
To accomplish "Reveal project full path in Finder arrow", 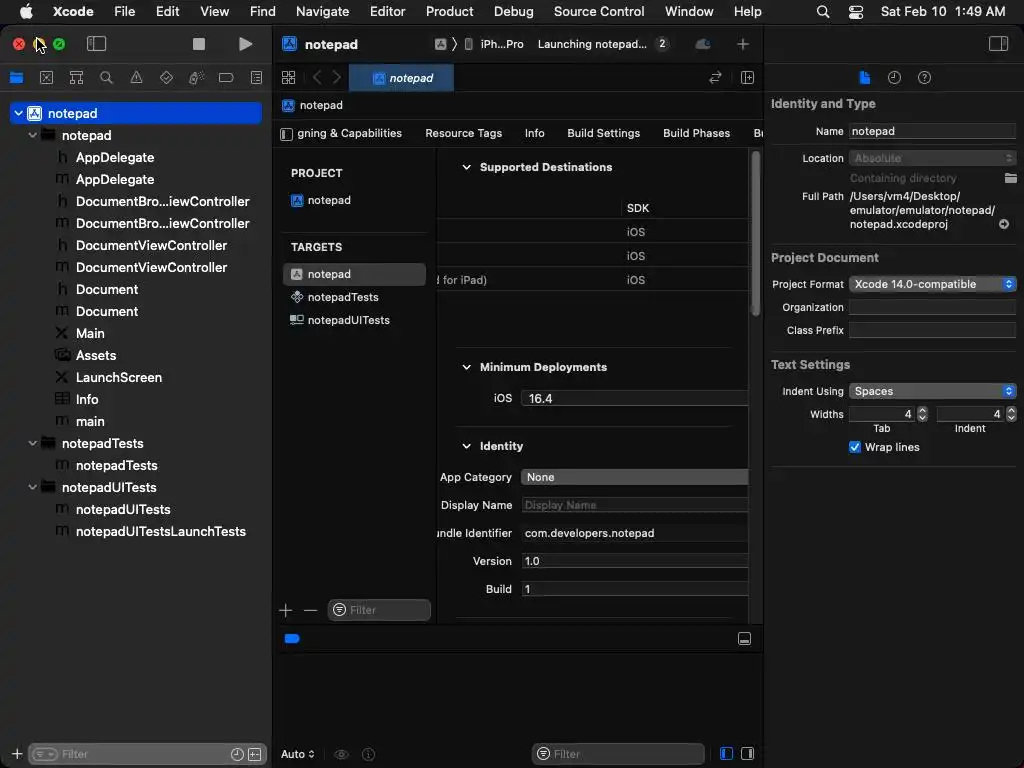I will coord(1004,224).
